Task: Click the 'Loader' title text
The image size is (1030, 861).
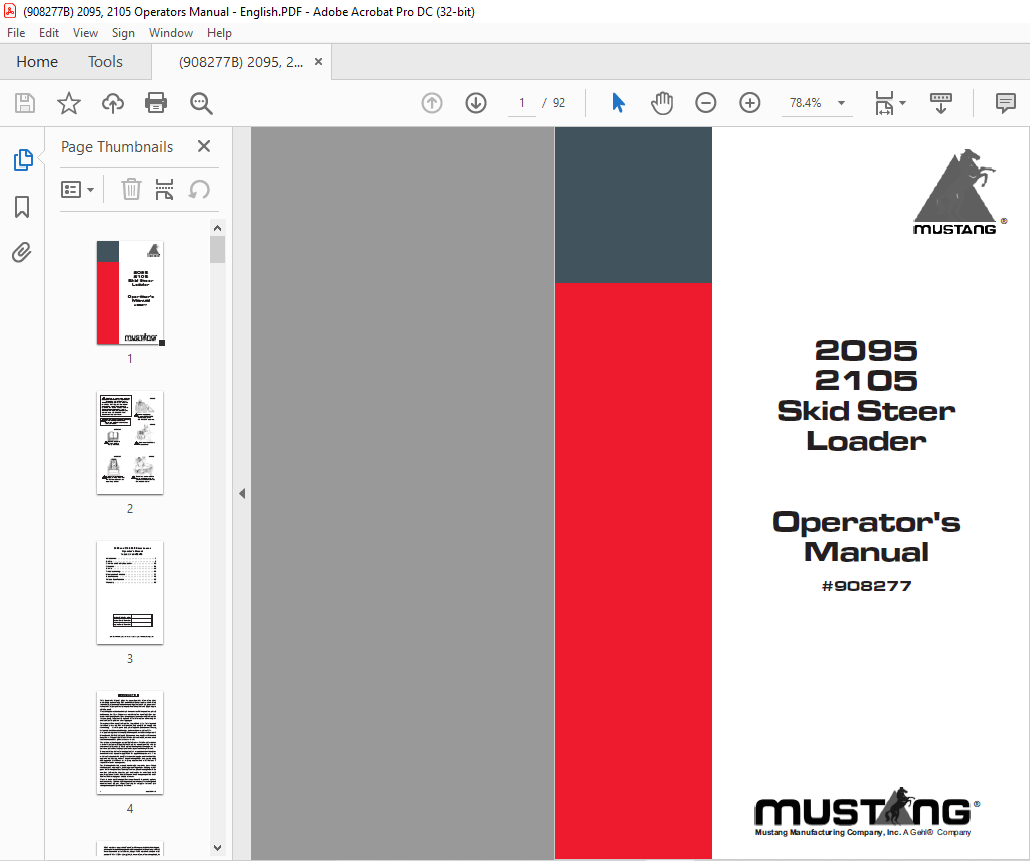Action: 866,441
